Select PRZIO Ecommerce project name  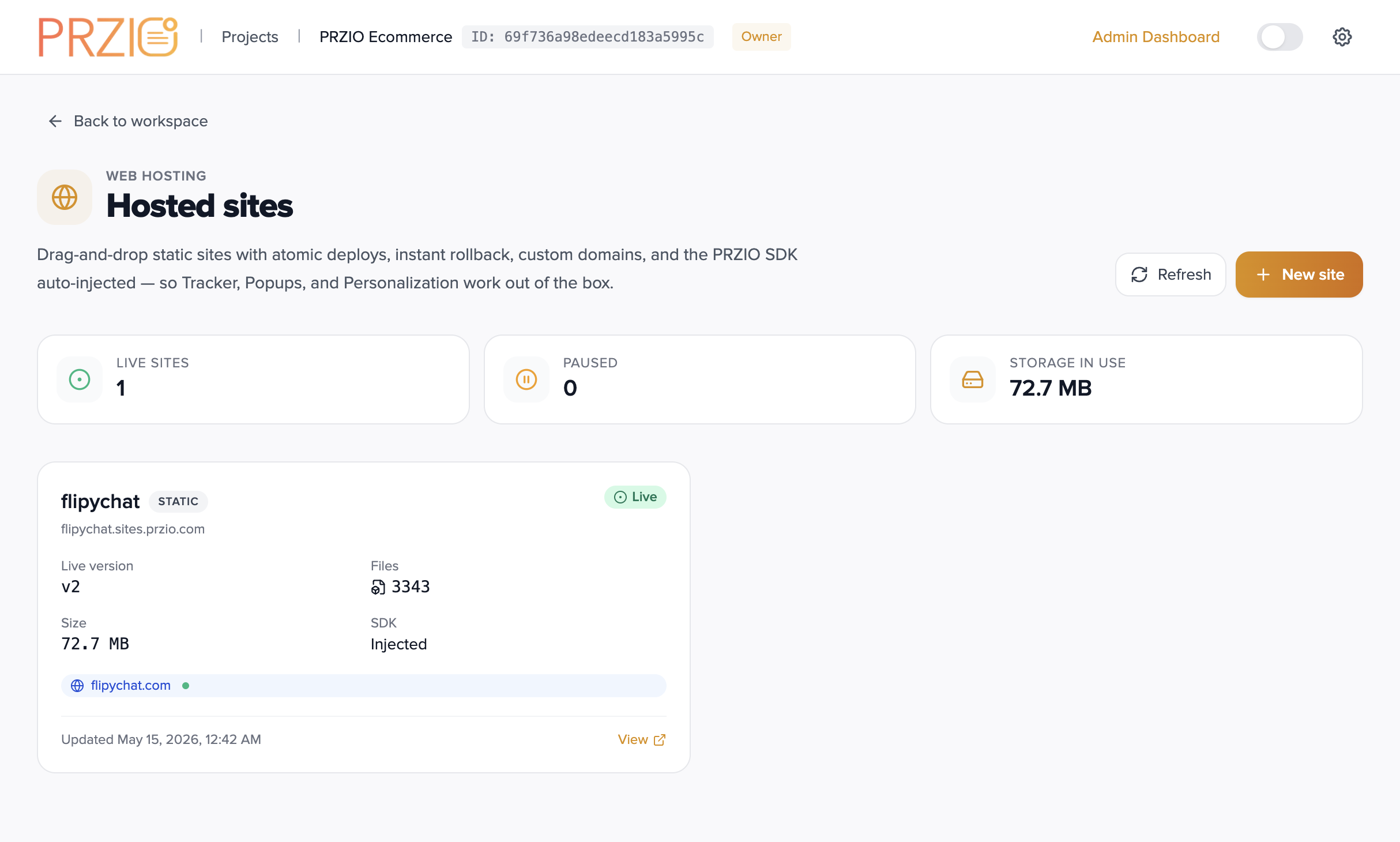pyautogui.click(x=386, y=37)
